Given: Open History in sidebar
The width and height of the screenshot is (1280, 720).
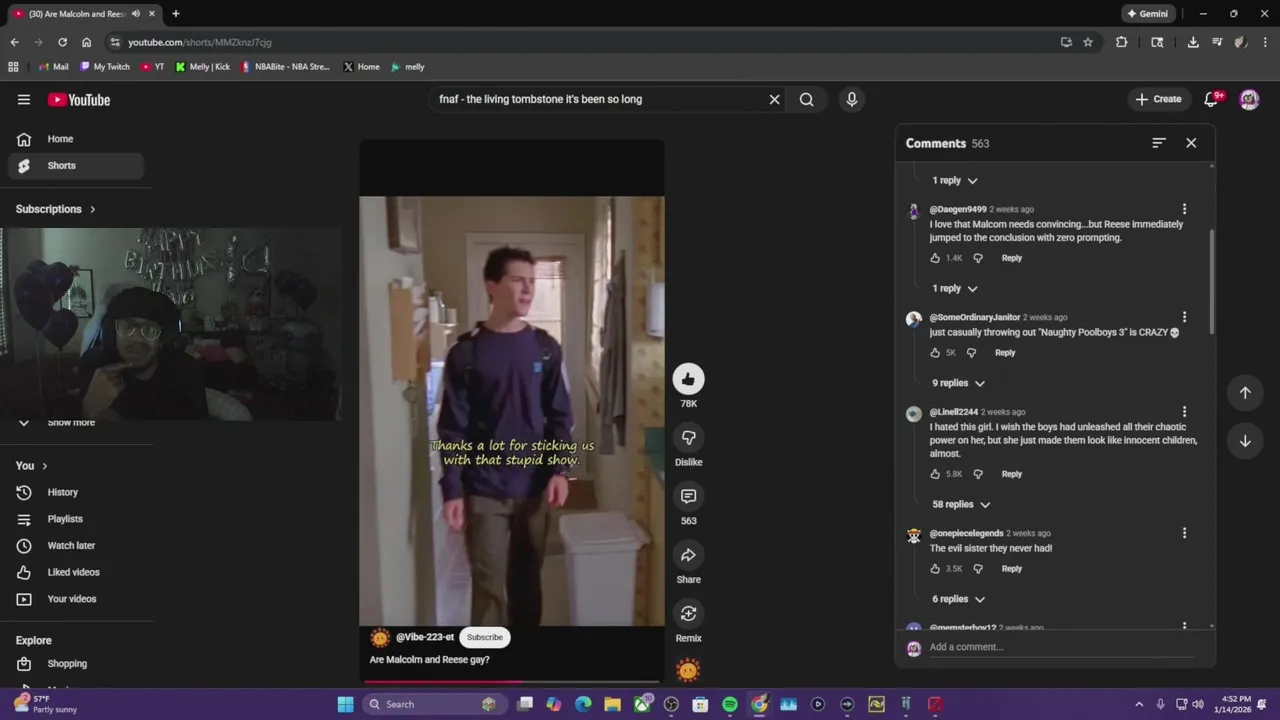Looking at the screenshot, I should click(x=76, y=492).
